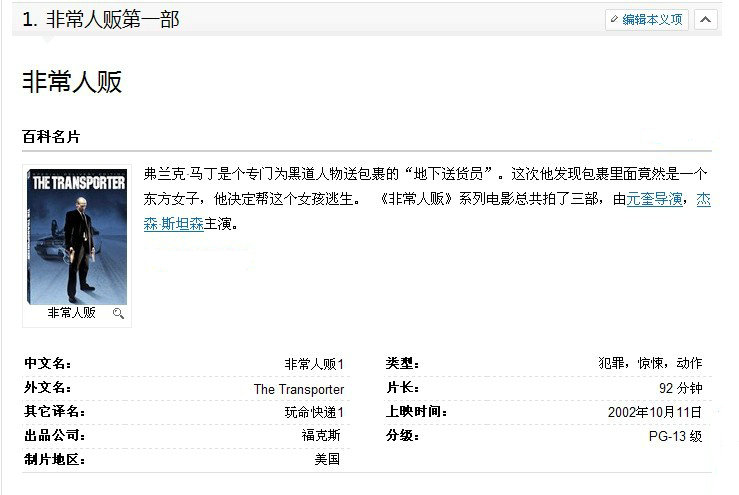Viewport: 739px width, 495px height.
Task: Select the section heading 1. 非常人贩第一部
Action: pos(100,19)
